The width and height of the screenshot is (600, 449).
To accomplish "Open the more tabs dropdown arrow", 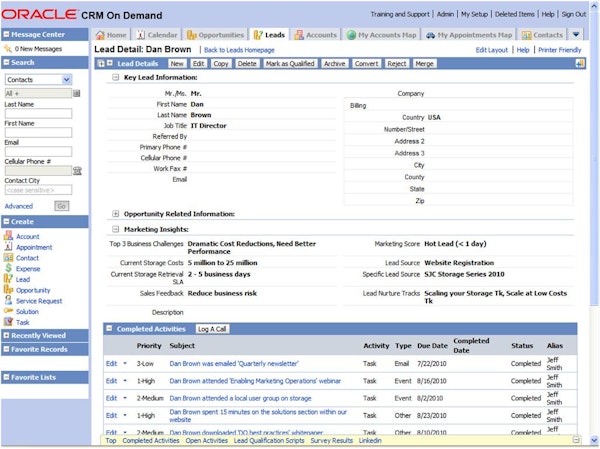I will click(x=576, y=35).
